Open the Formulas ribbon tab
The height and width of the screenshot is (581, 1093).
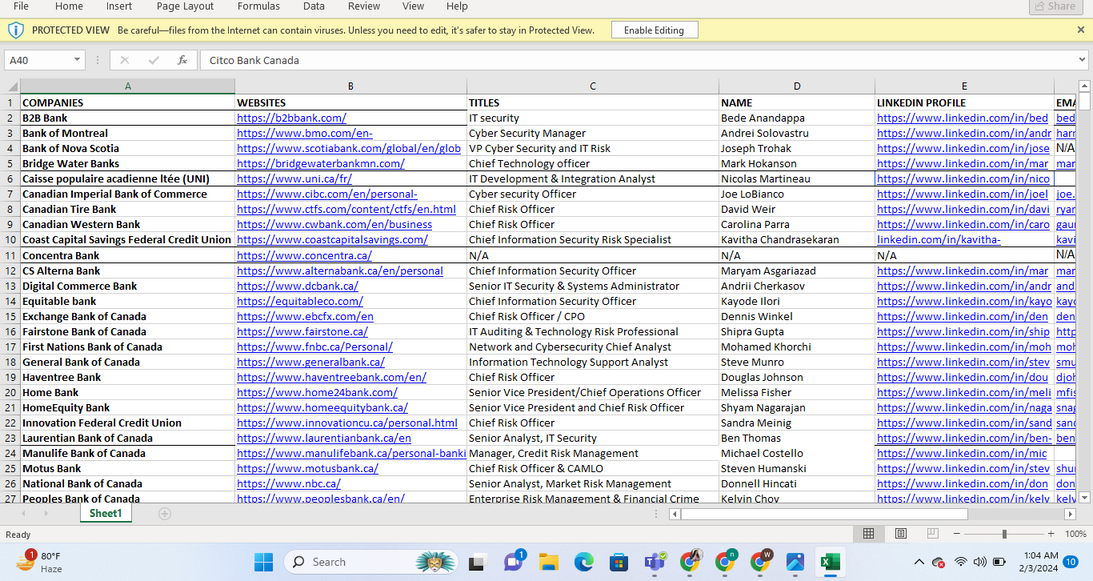(x=258, y=7)
